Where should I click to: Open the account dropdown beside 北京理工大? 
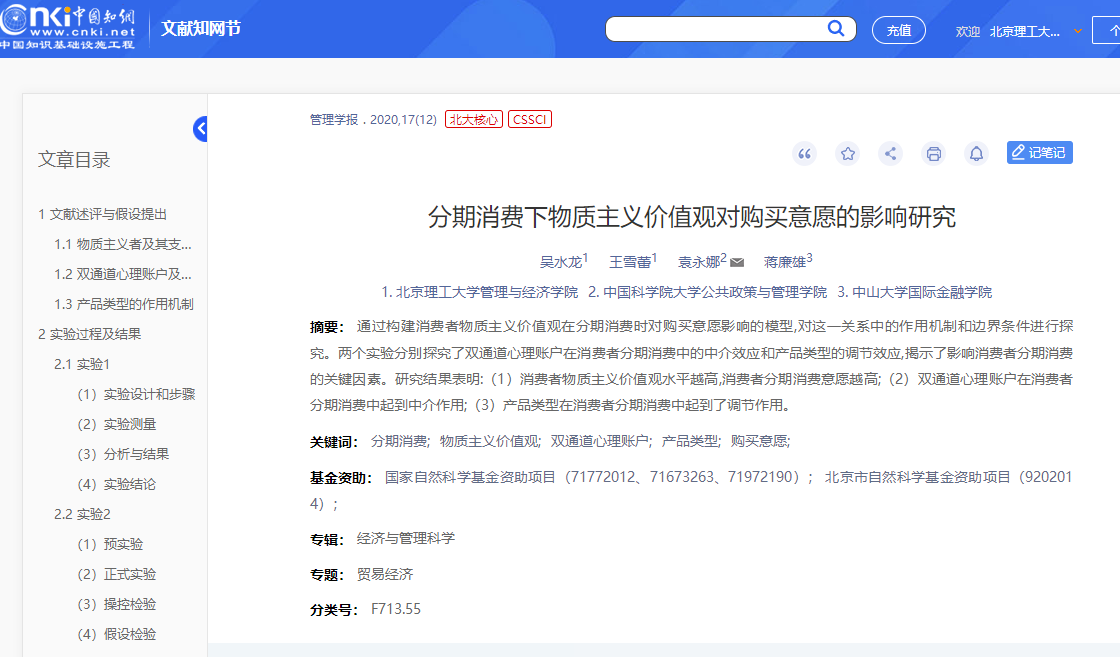pos(1078,31)
